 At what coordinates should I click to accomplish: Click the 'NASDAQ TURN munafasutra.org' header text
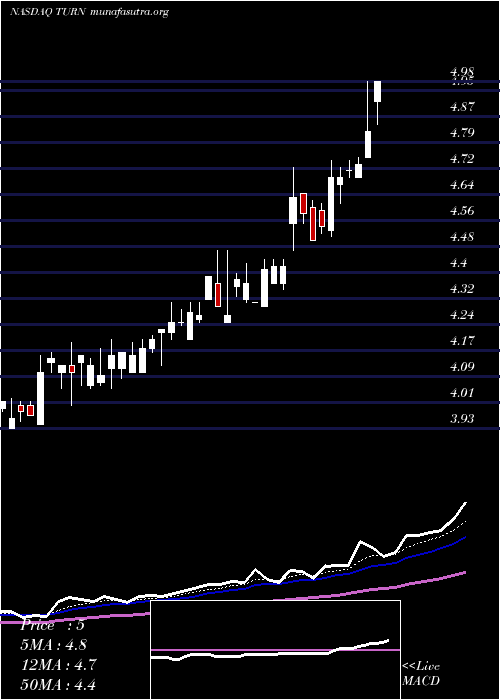pos(89,12)
